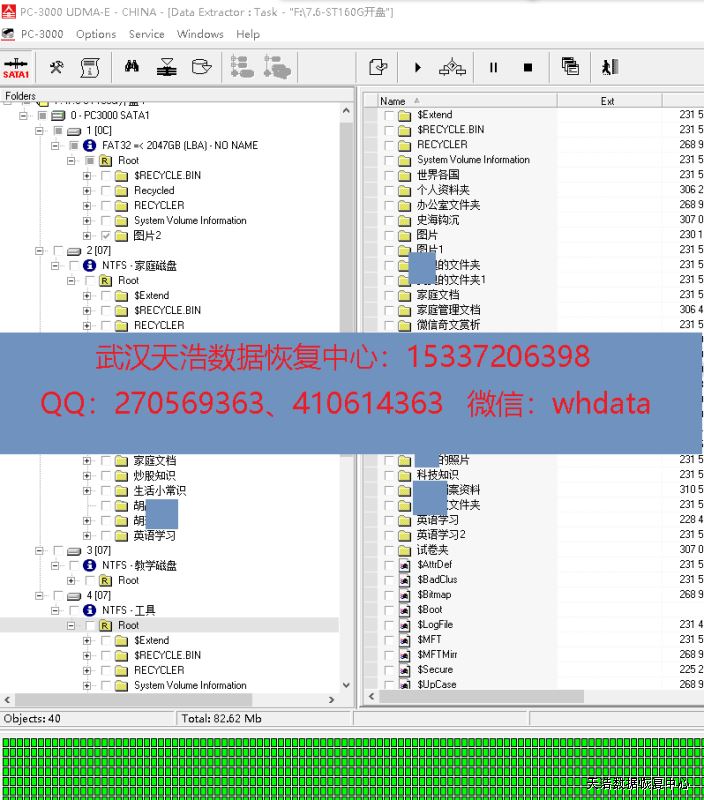The height and width of the screenshot is (800, 704).
Task: Check the 世界各国 folder checkbox
Action: (x=389, y=175)
